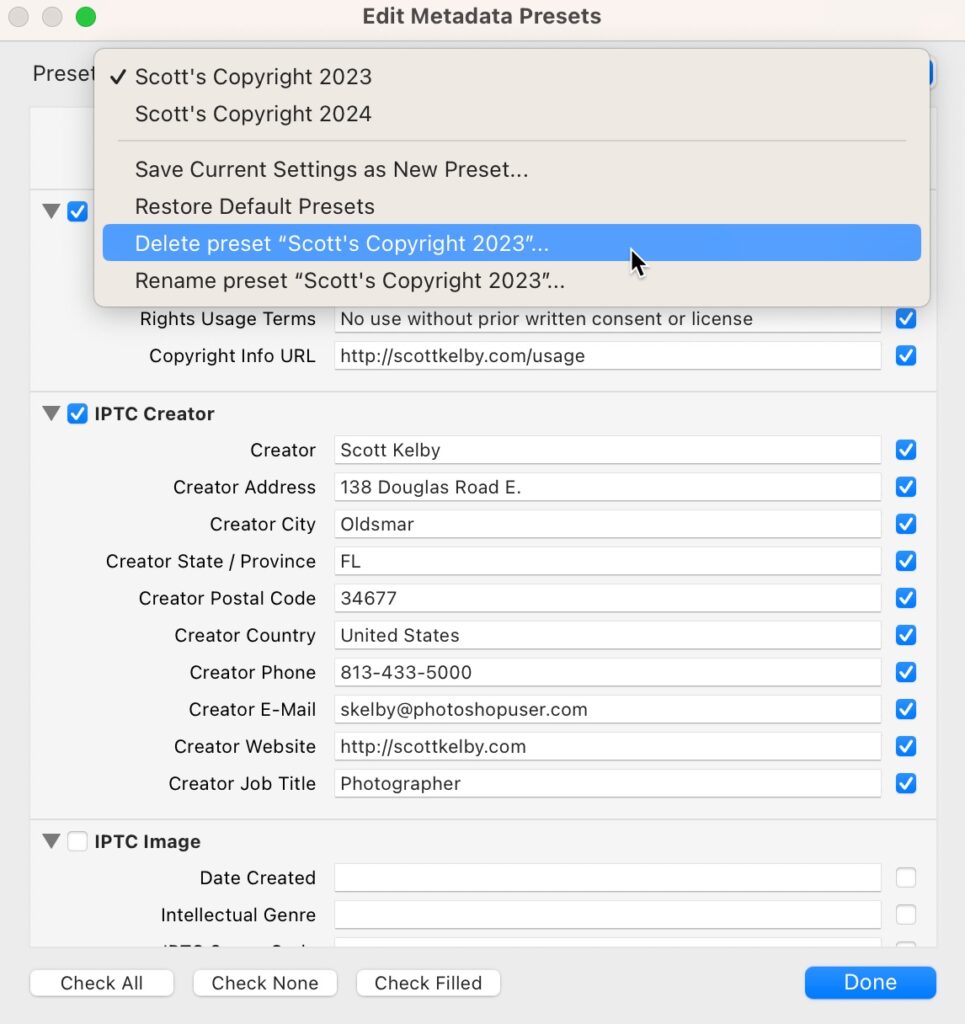The width and height of the screenshot is (965, 1024).
Task: Click the Check Filled button
Action: pos(428,983)
